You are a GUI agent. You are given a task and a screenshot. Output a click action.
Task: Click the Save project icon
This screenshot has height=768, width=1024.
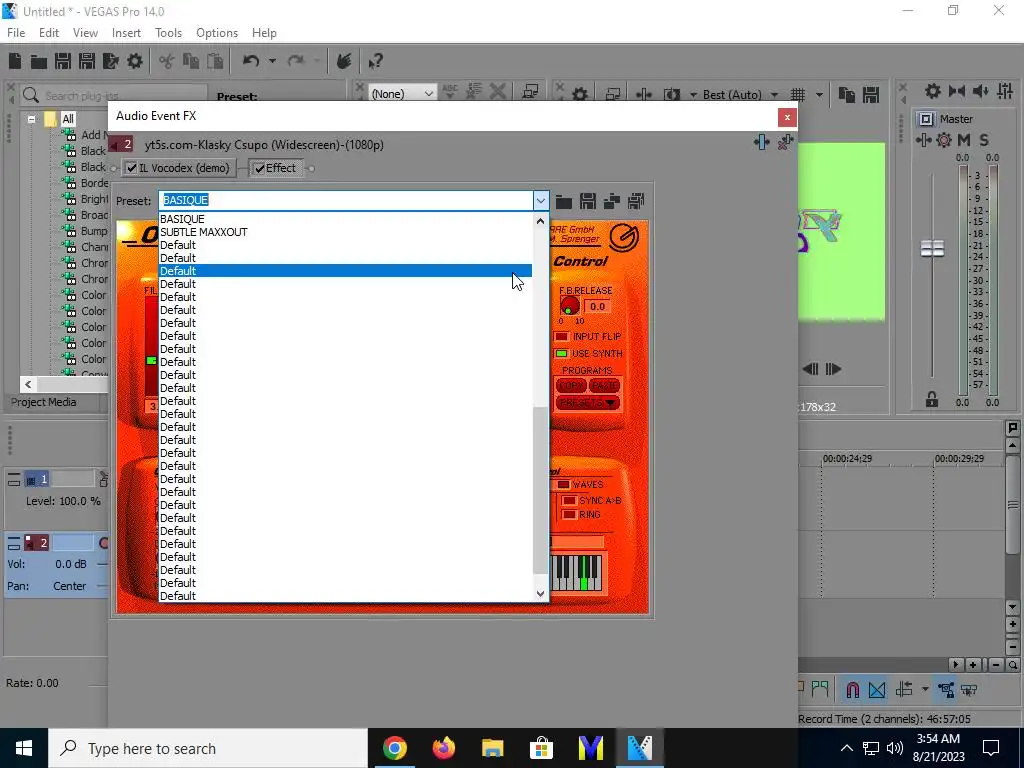[x=63, y=61]
